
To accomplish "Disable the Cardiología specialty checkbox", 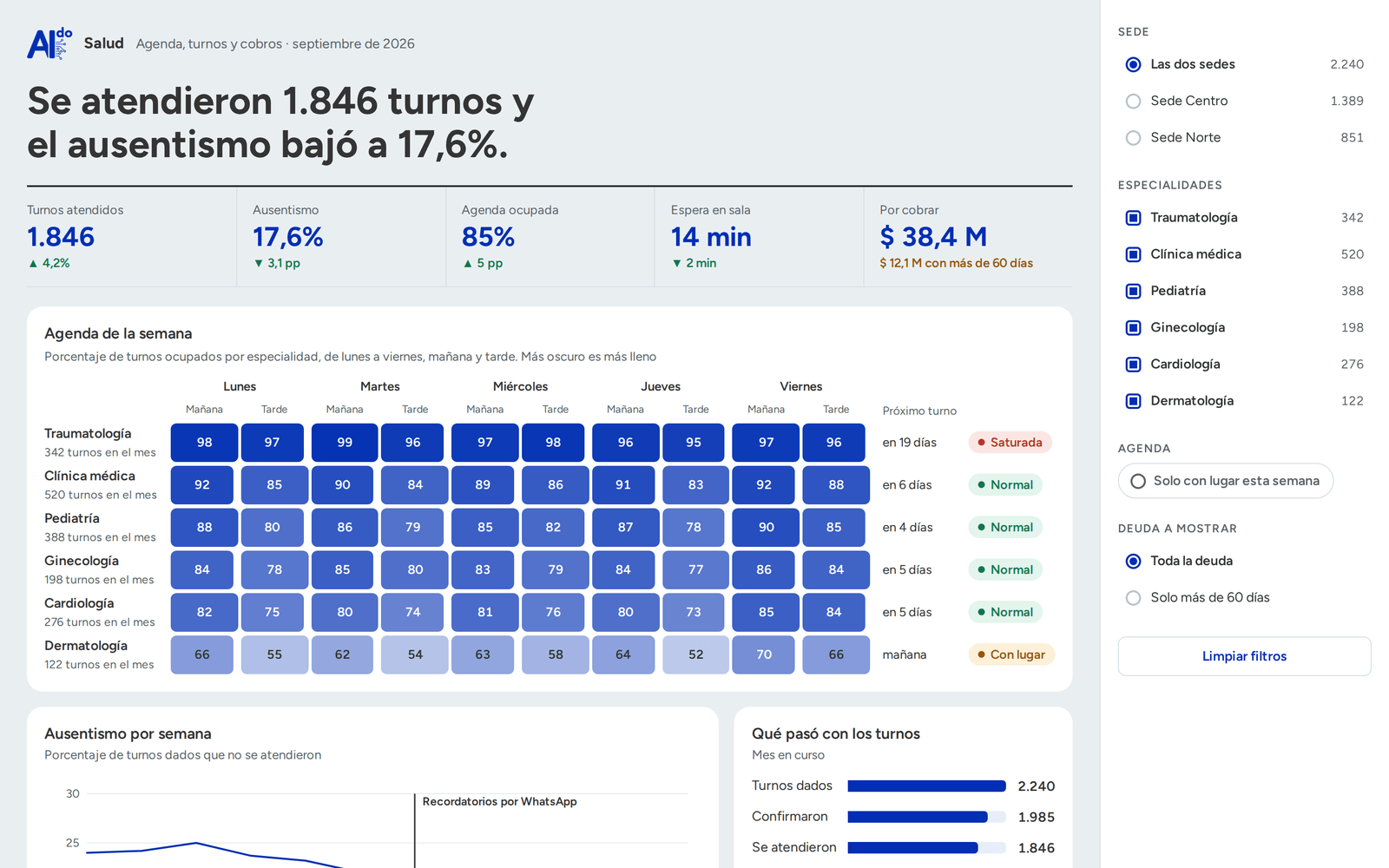I will 1133,364.
